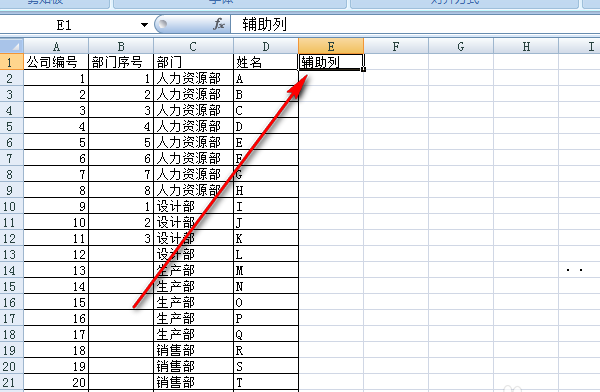
Task: Click the formula bar containing 辅助列
Action: coord(415,25)
